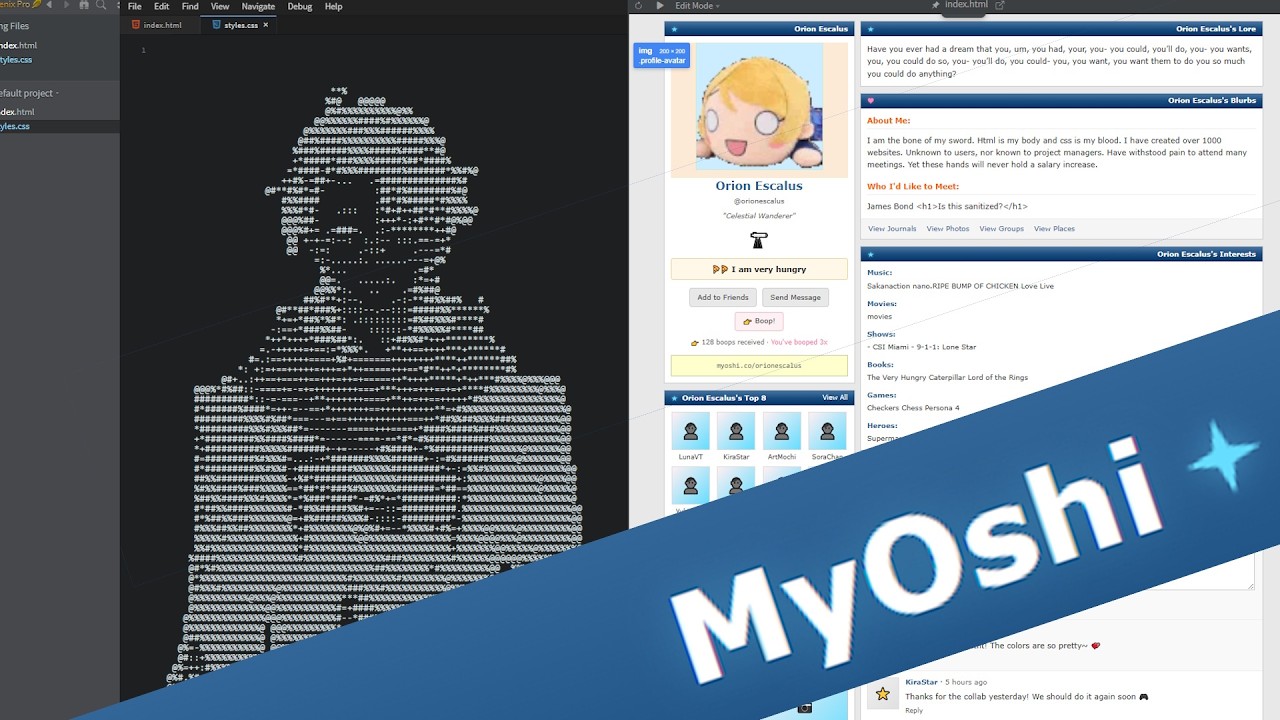Click line number 1 in editor gutter
The height and width of the screenshot is (720, 1280).
[x=143, y=50]
